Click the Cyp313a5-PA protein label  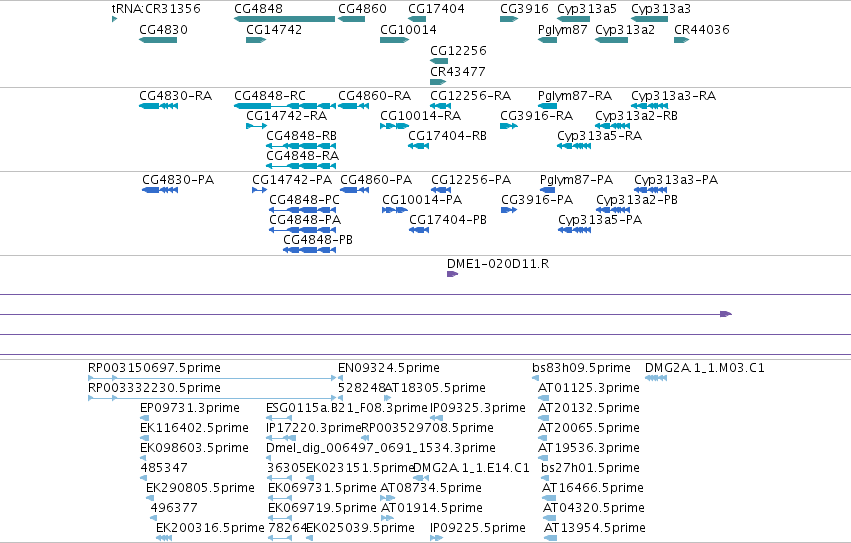click(600, 220)
